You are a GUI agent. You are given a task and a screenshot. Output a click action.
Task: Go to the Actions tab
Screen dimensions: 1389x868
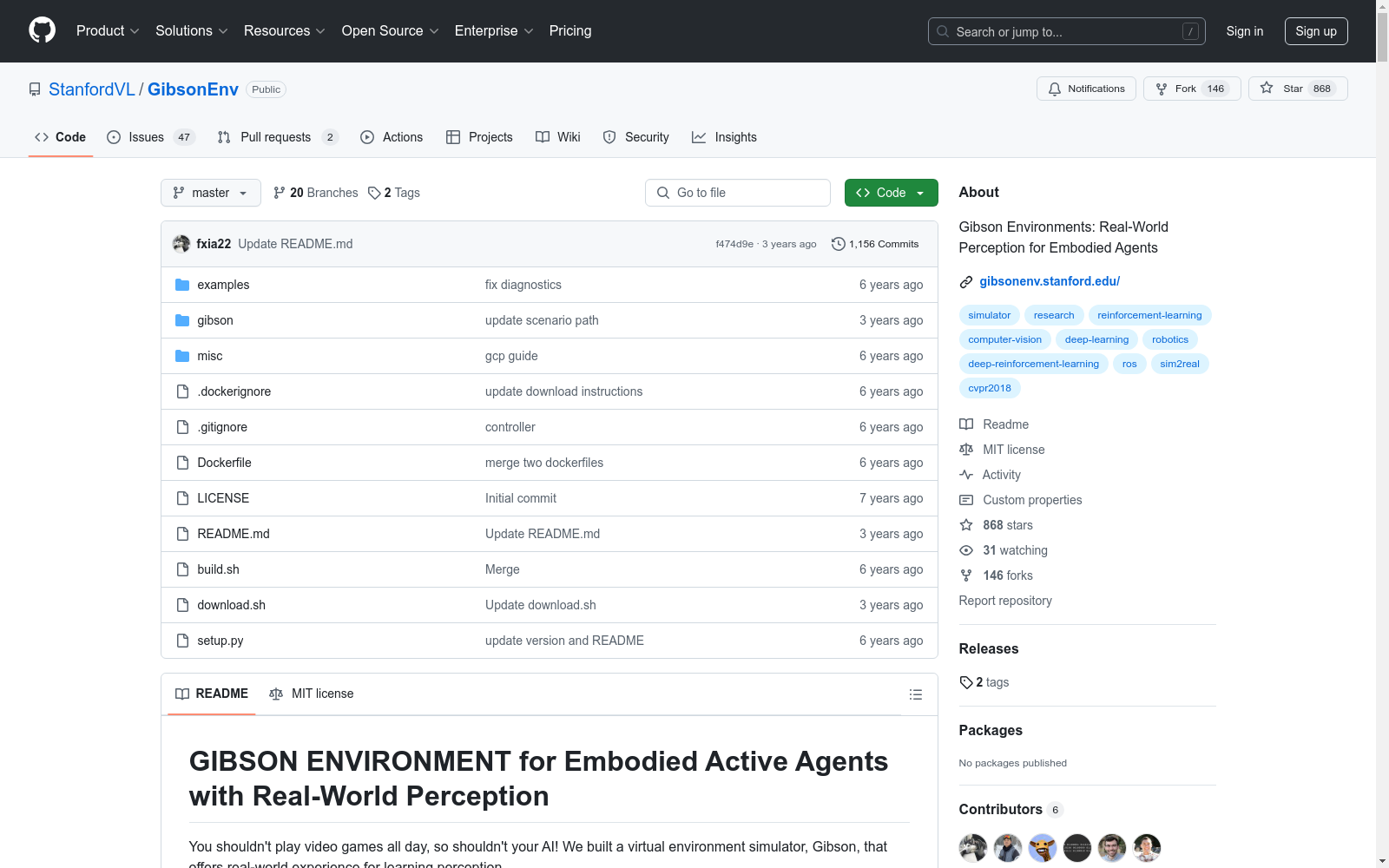[392, 137]
